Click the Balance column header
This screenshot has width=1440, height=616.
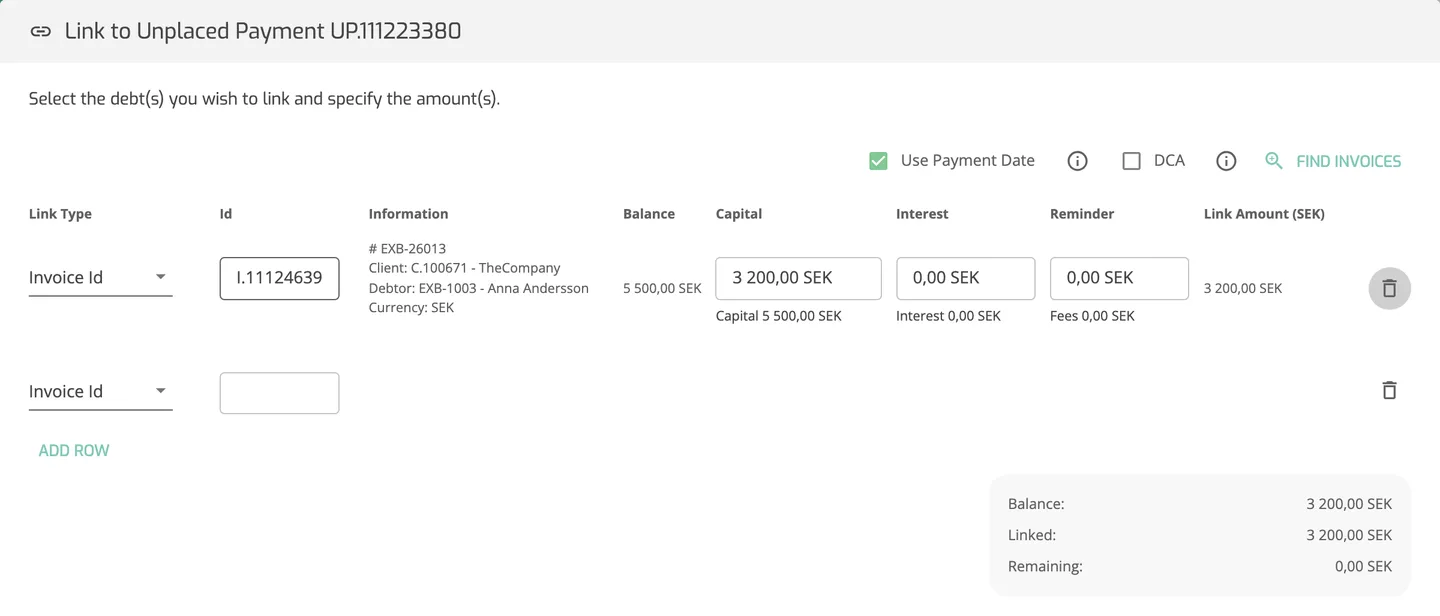(x=649, y=214)
